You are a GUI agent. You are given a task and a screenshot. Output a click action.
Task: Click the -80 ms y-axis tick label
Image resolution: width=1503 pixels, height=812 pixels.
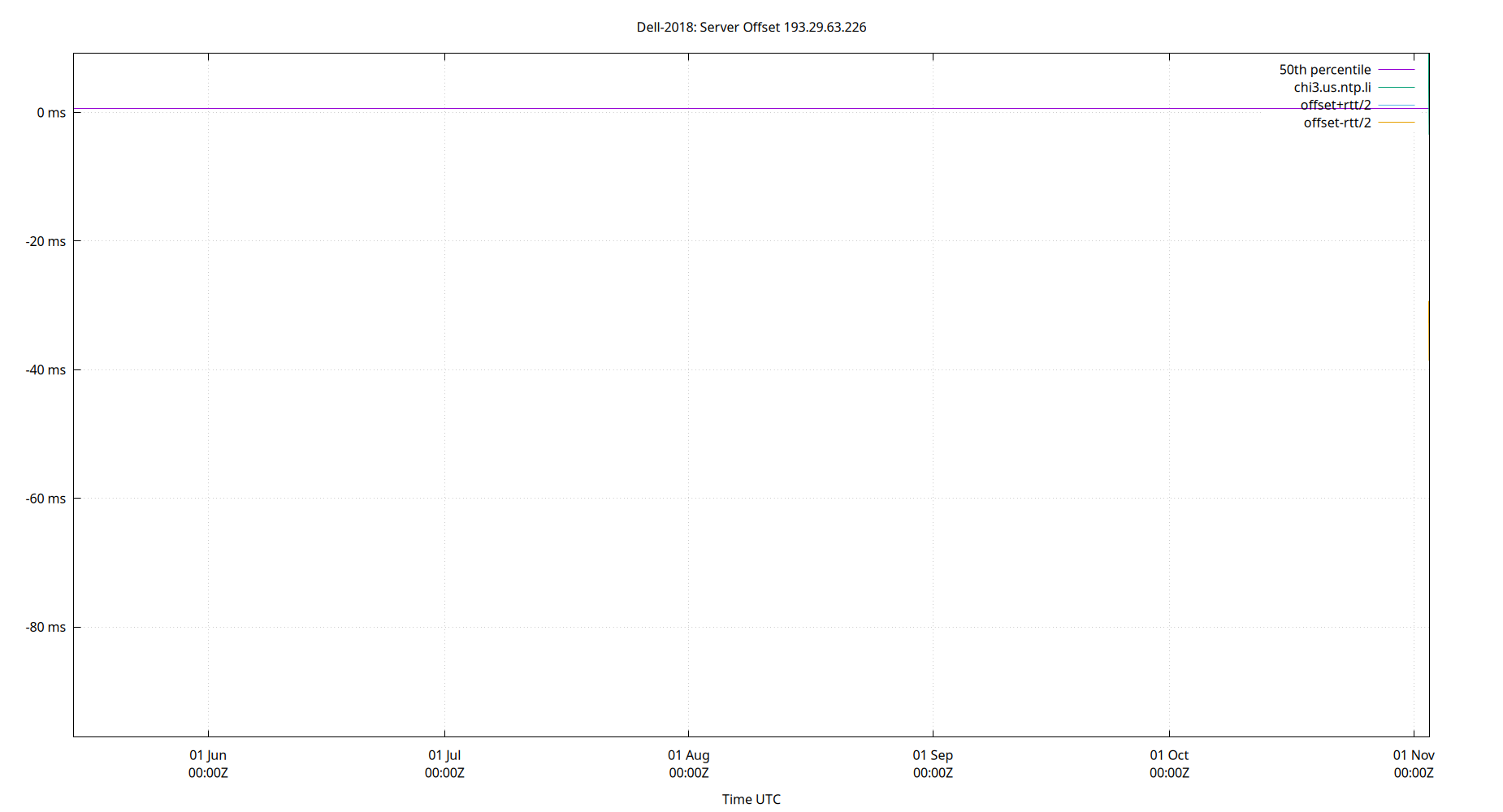click(45, 626)
